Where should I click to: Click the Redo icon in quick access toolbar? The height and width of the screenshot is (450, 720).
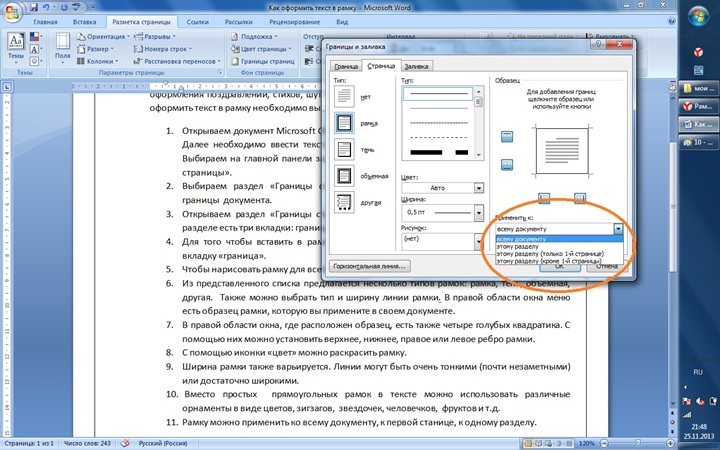pos(65,7)
